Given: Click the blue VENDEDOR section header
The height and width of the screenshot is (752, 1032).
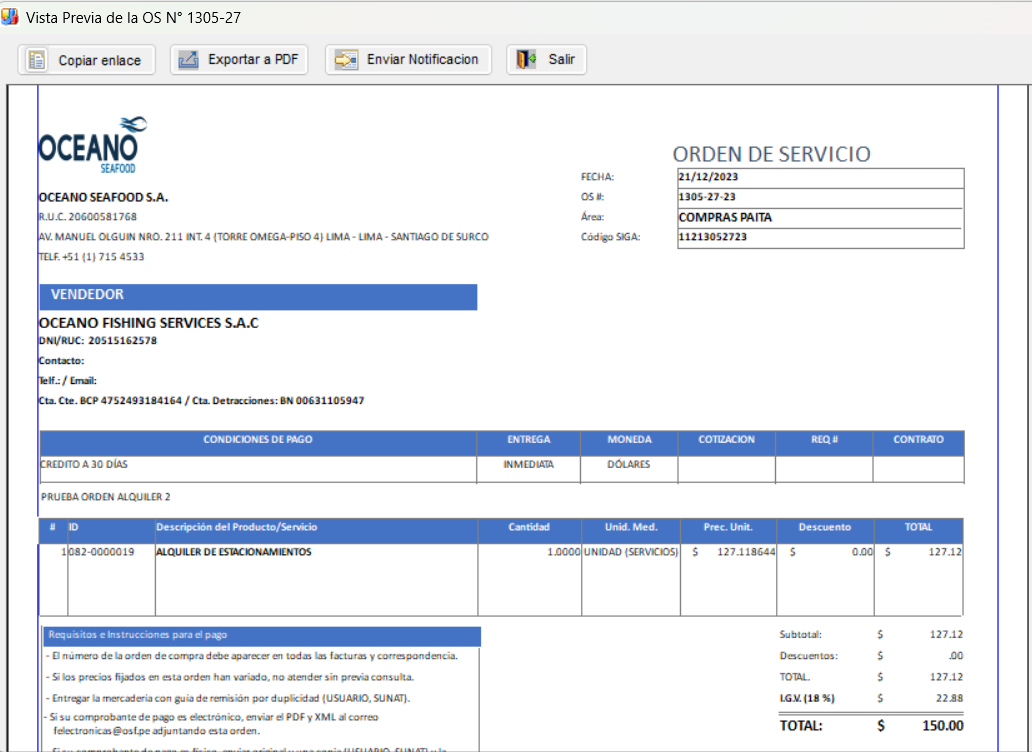Looking at the screenshot, I should point(257,296).
